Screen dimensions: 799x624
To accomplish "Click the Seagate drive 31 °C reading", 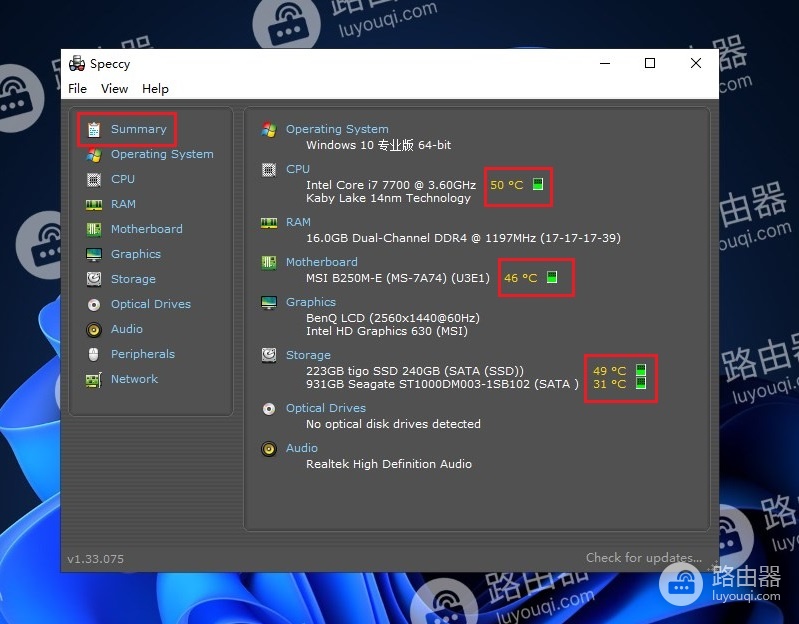I will (609, 384).
